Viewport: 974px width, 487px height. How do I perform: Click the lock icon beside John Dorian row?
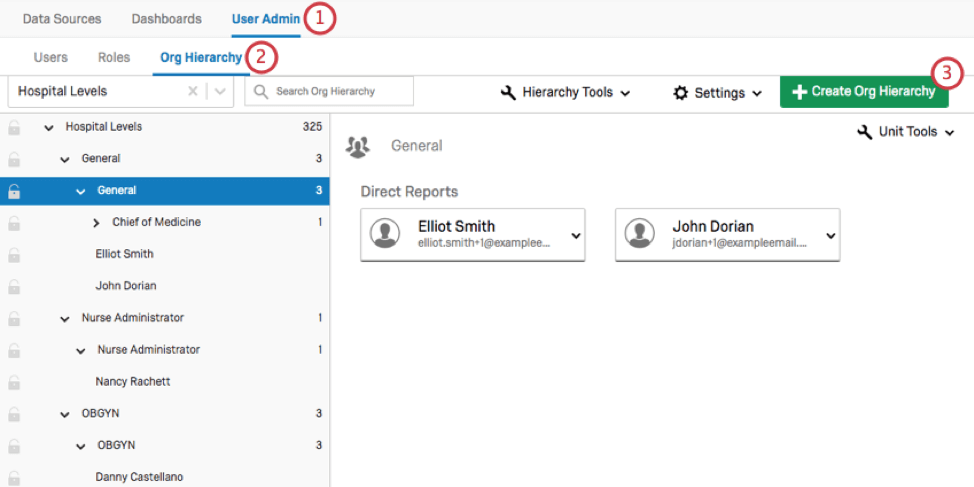[14, 288]
